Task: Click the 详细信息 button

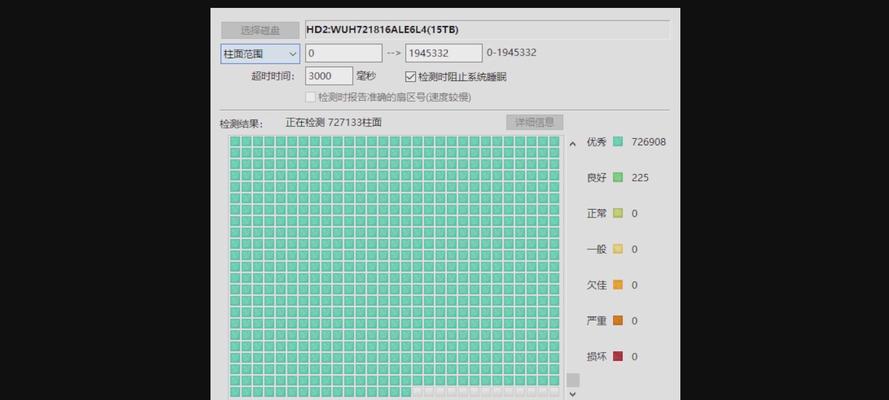Action: click(534, 122)
